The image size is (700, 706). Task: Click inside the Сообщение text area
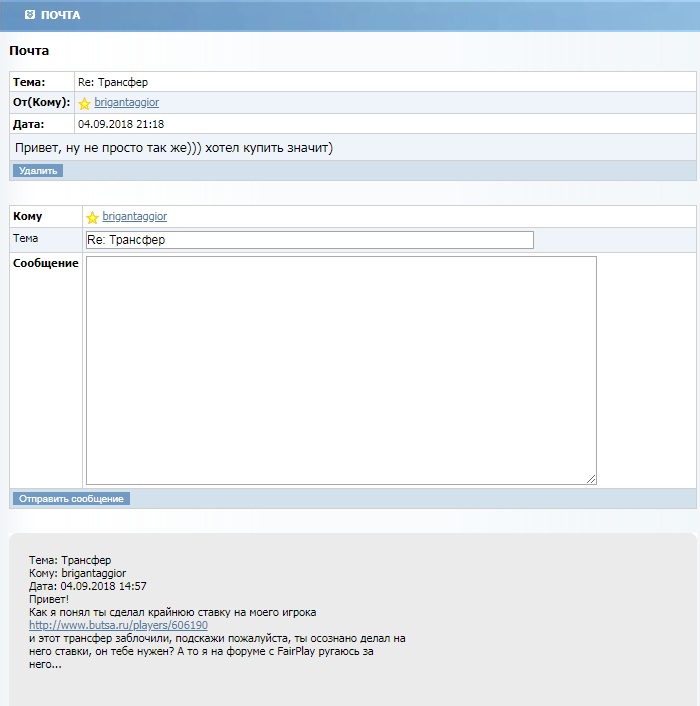(x=340, y=370)
